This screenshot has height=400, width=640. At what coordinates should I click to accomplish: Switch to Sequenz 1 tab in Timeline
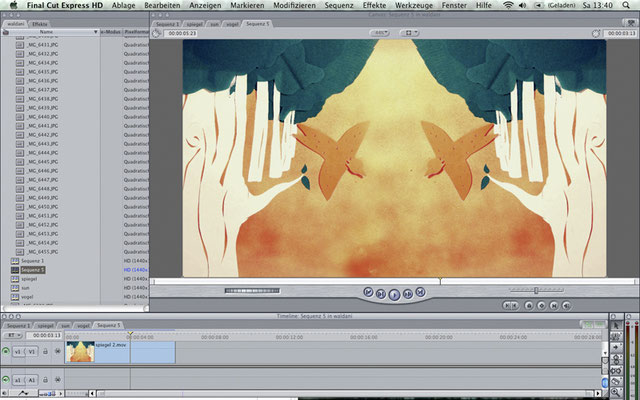(x=18, y=326)
